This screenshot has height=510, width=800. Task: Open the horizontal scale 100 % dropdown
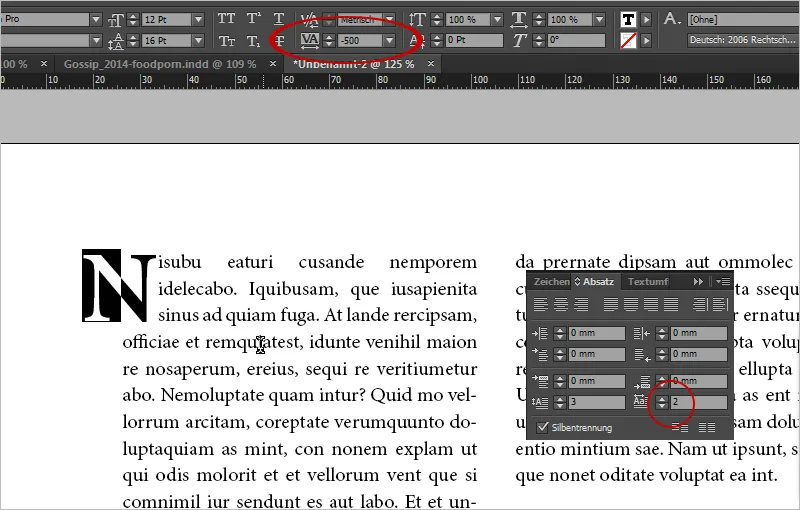click(x=599, y=20)
